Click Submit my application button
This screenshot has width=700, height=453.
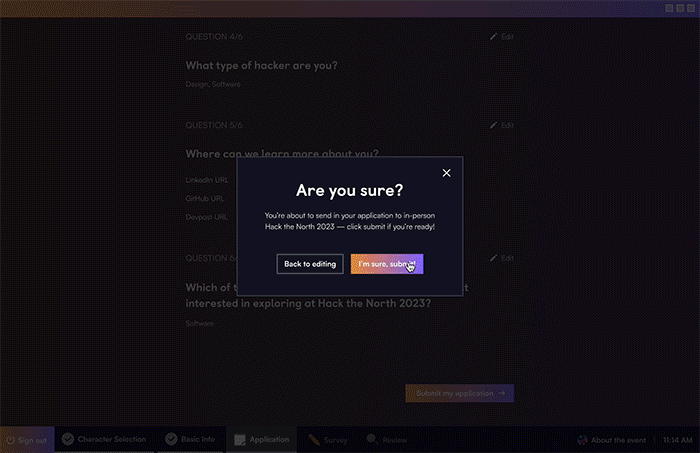459,393
